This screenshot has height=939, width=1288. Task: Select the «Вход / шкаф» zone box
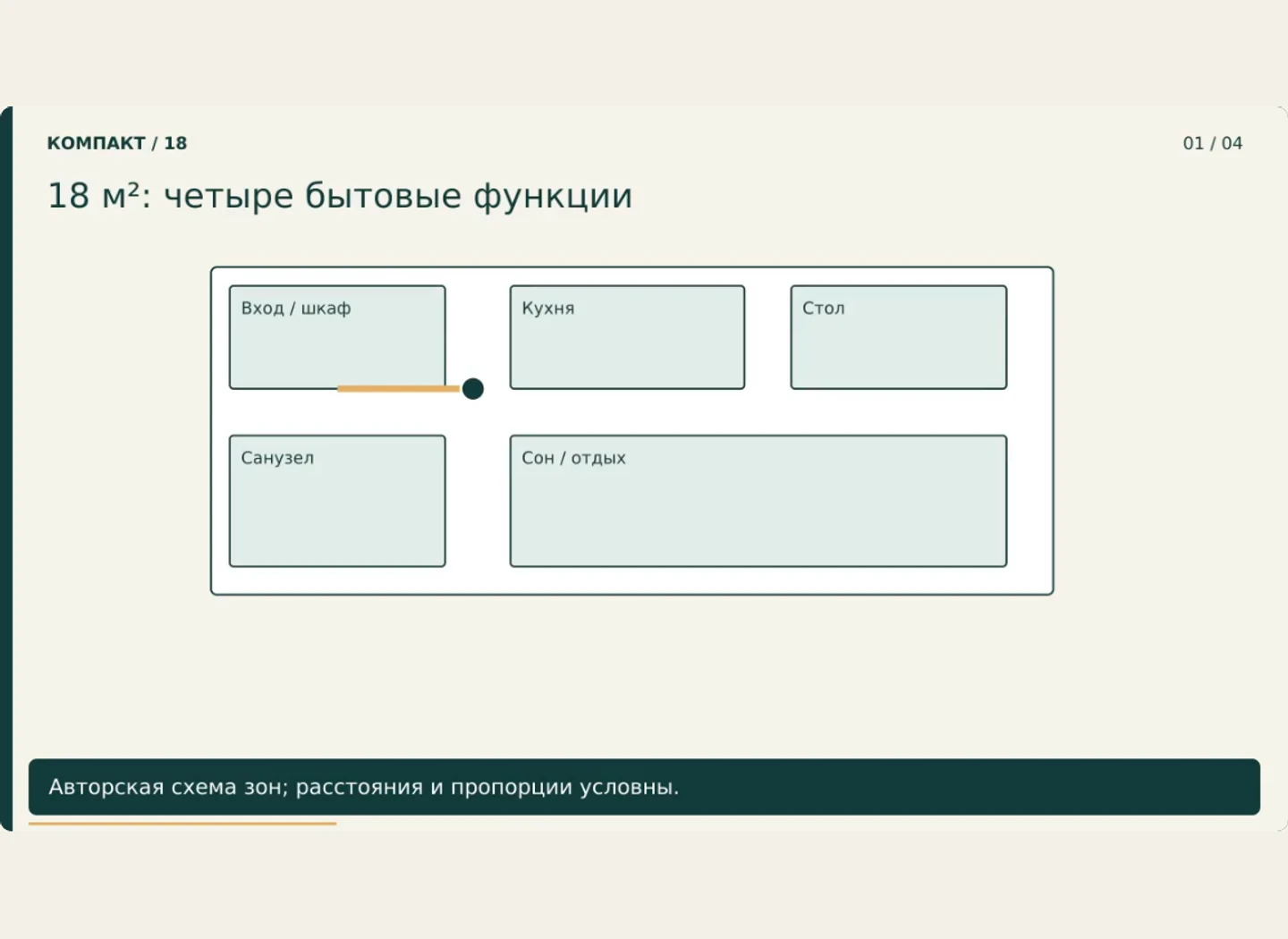pyautogui.click(x=337, y=337)
